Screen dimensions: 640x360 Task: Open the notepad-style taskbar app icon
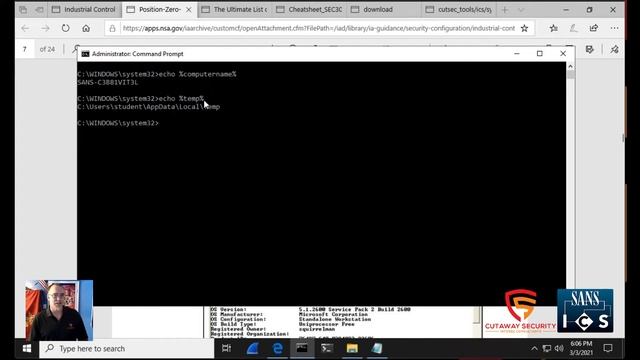point(377,348)
